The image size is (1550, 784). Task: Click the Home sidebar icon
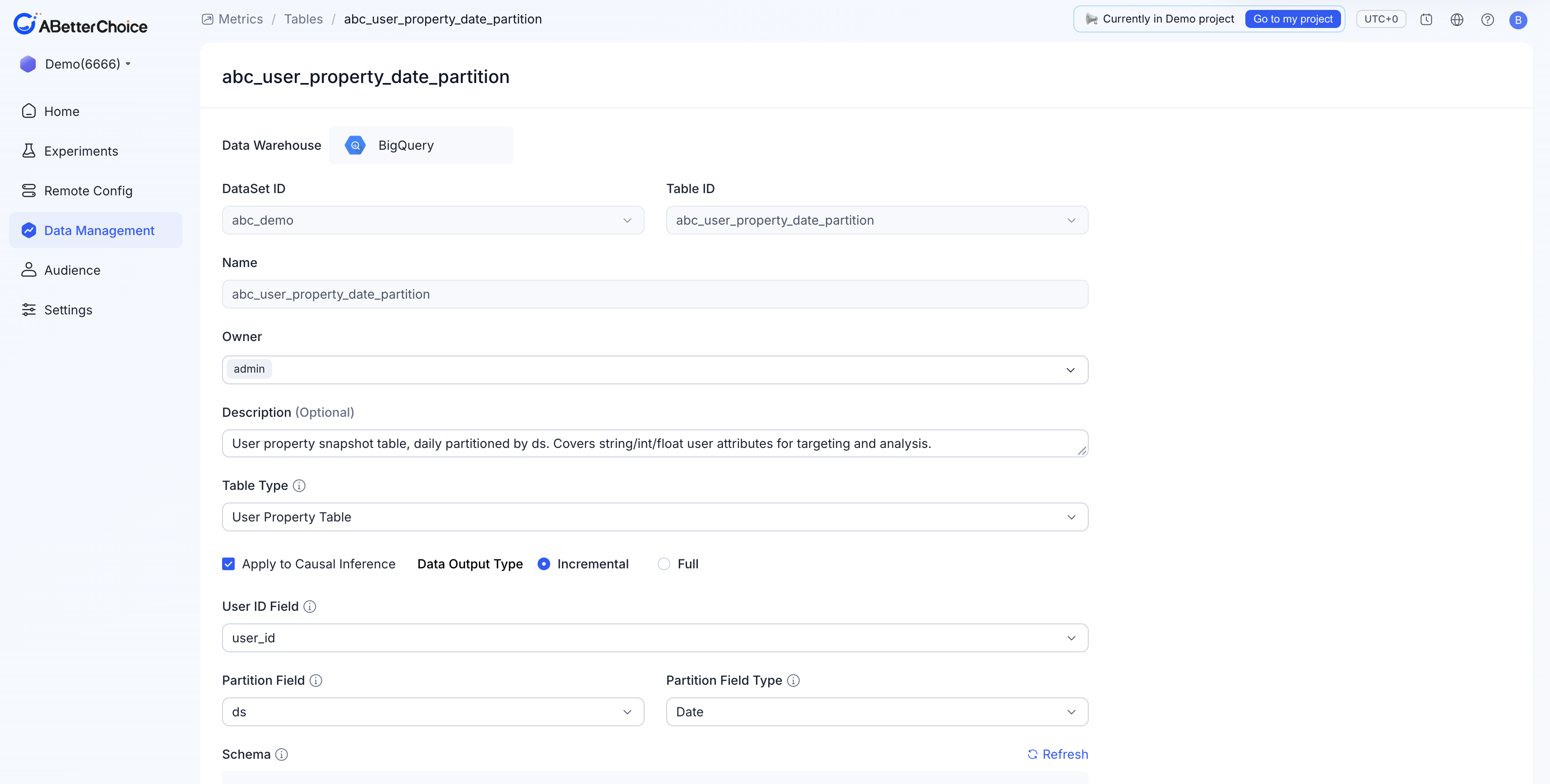28,111
